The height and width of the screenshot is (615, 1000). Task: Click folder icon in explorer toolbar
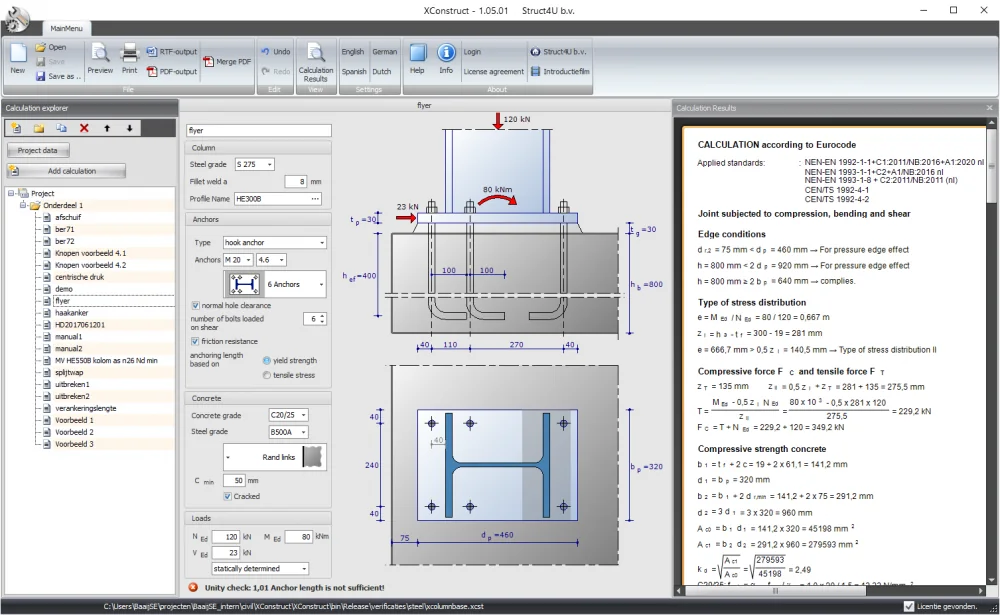coord(39,128)
